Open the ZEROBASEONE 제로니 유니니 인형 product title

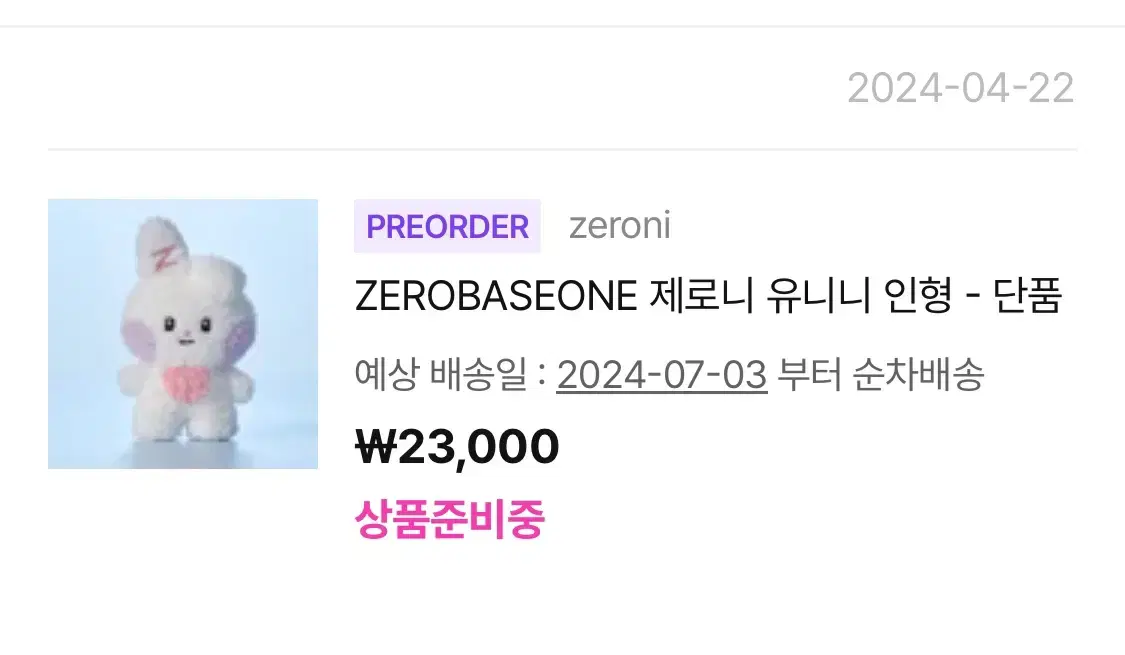click(x=708, y=296)
